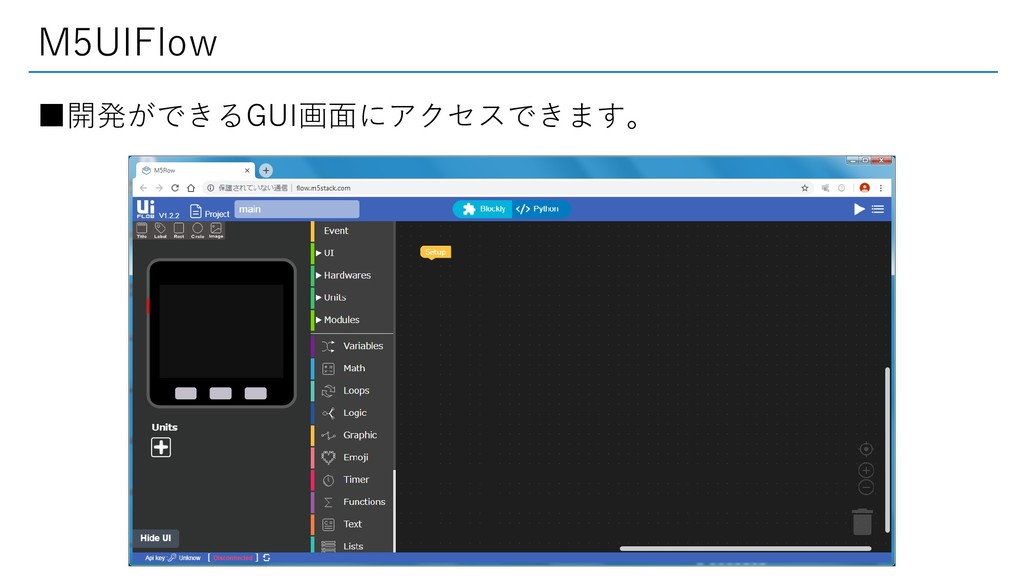View site security info icon
Image resolution: width=1024 pixels, height=576 pixels.
tap(210, 187)
